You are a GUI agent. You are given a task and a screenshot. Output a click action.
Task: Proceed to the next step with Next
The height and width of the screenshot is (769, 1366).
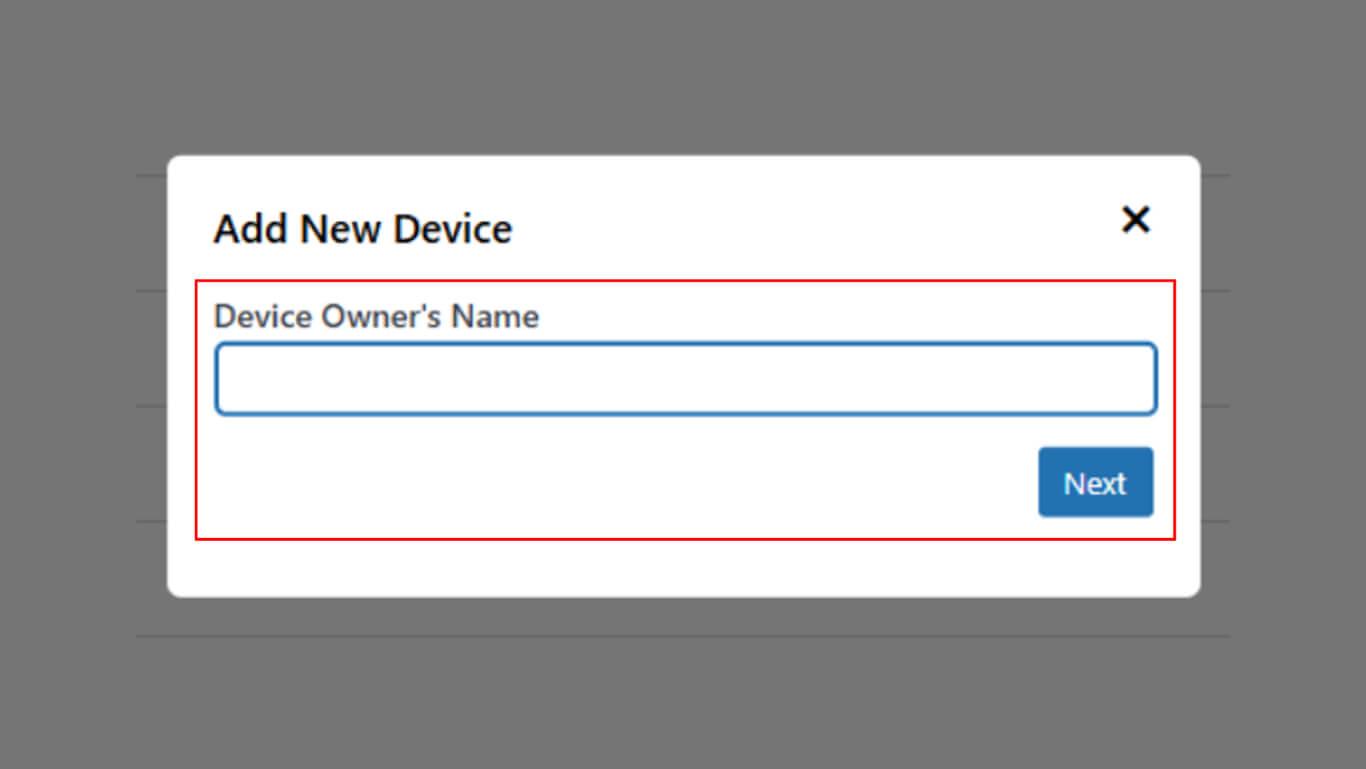pyautogui.click(x=1095, y=483)
